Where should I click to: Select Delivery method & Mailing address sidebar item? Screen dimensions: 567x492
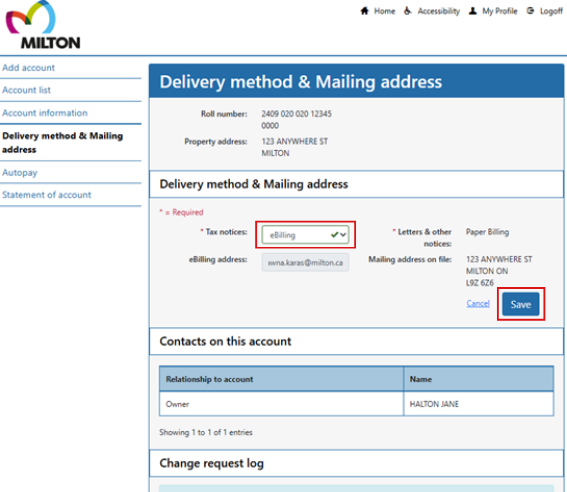click(63, 142)
